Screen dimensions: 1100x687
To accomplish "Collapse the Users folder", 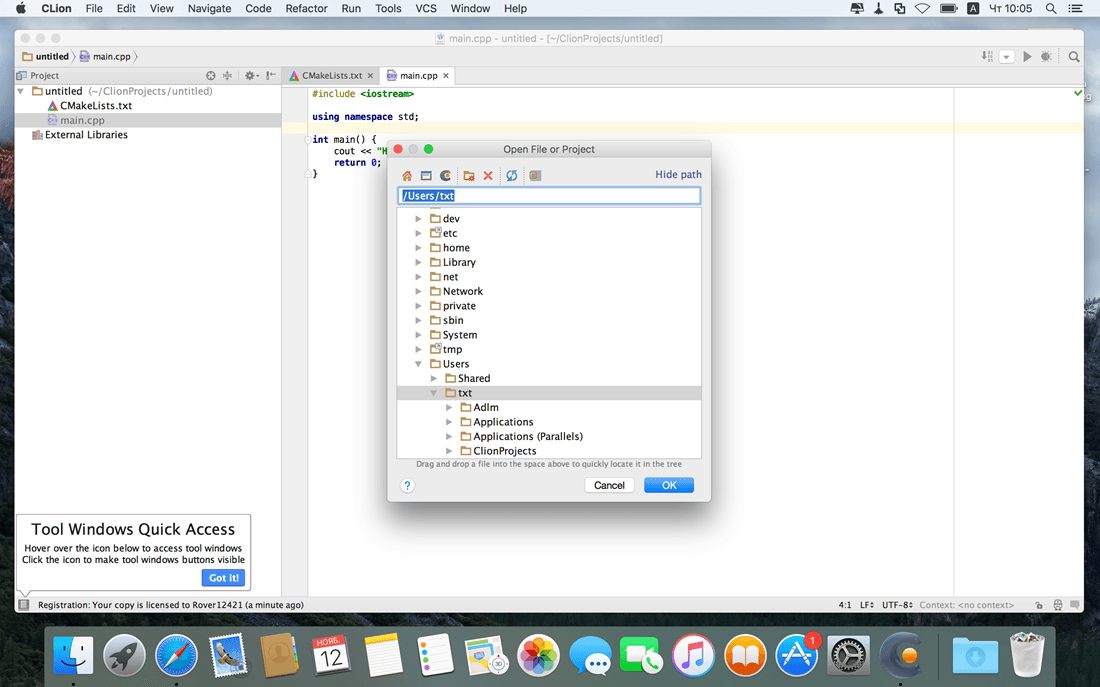I will tap(419, 364).
